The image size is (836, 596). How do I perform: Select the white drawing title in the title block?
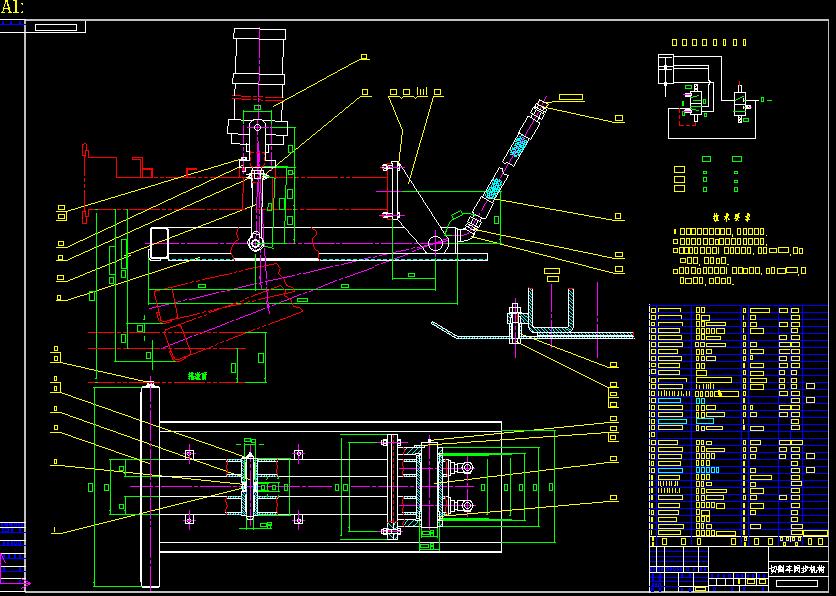pos(798,568)
